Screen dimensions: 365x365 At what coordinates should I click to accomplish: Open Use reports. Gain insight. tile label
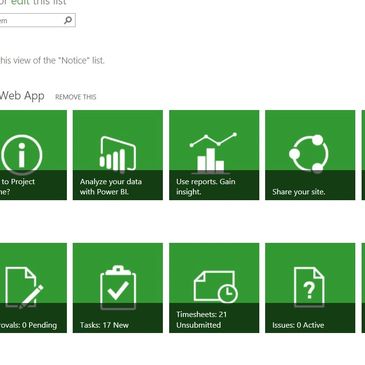pos(206,187)
